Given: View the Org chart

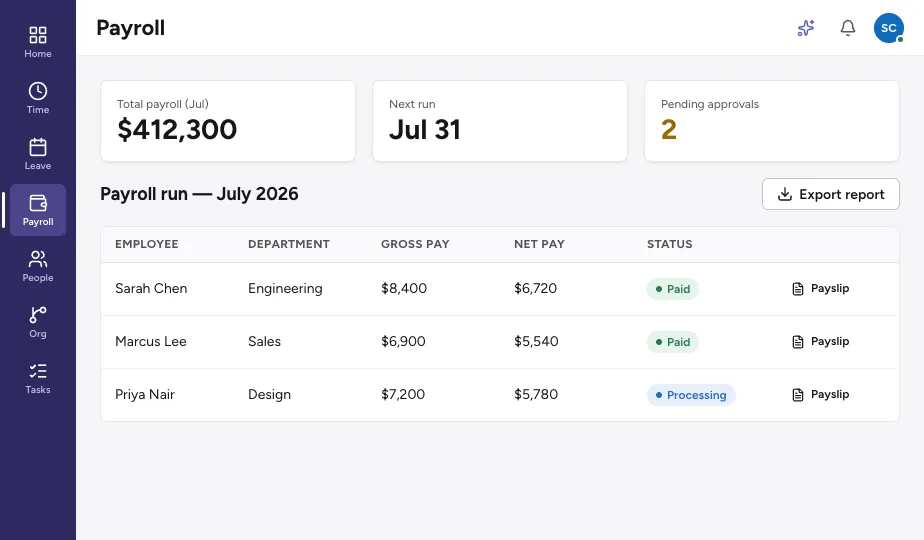Looking at the screenshot, I should click(38, 322).
